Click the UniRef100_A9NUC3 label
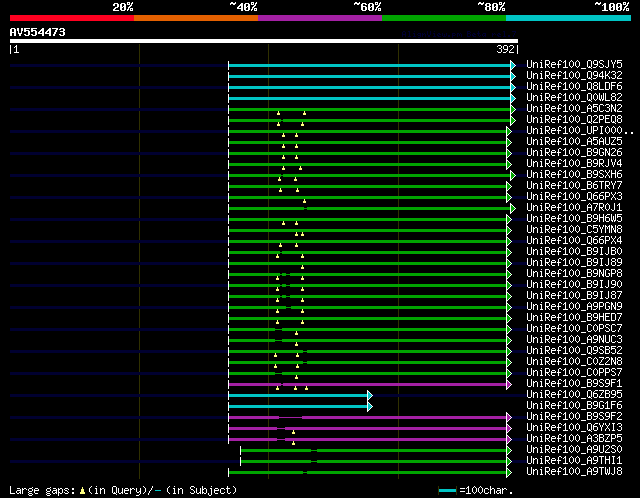The image size is (640, 498). click(574, 340)
